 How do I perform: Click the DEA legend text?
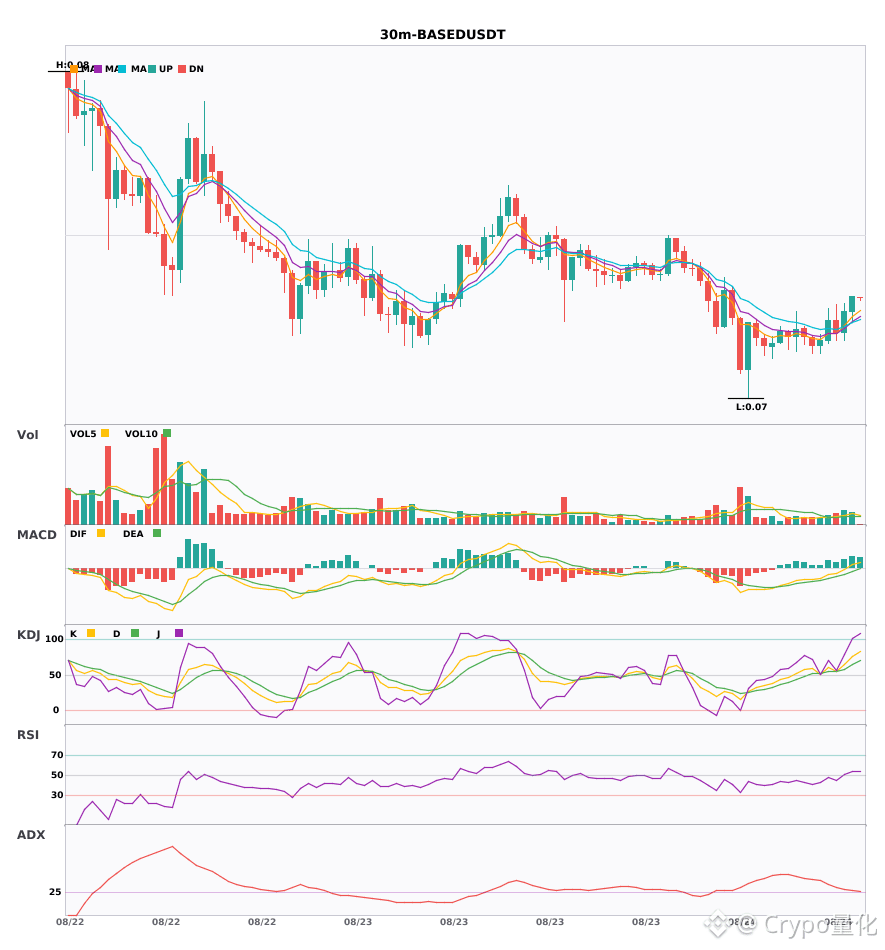[133, 534]
